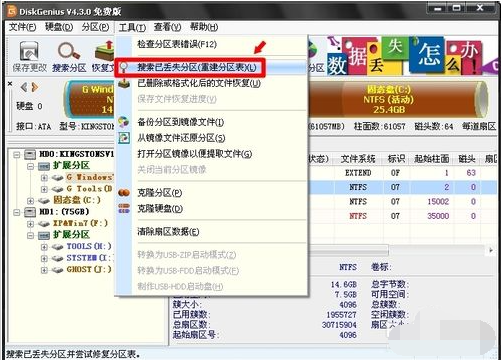Expand the GHOST(J:) node
The width and height of the screenshot is (501, 360).
pos(44,270)
